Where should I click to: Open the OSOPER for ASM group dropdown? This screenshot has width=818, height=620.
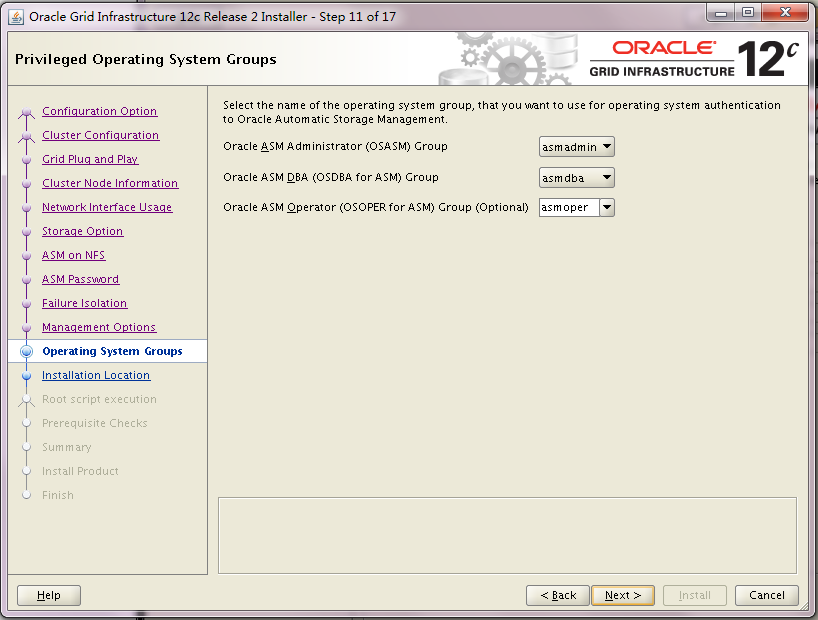point(577,207)
